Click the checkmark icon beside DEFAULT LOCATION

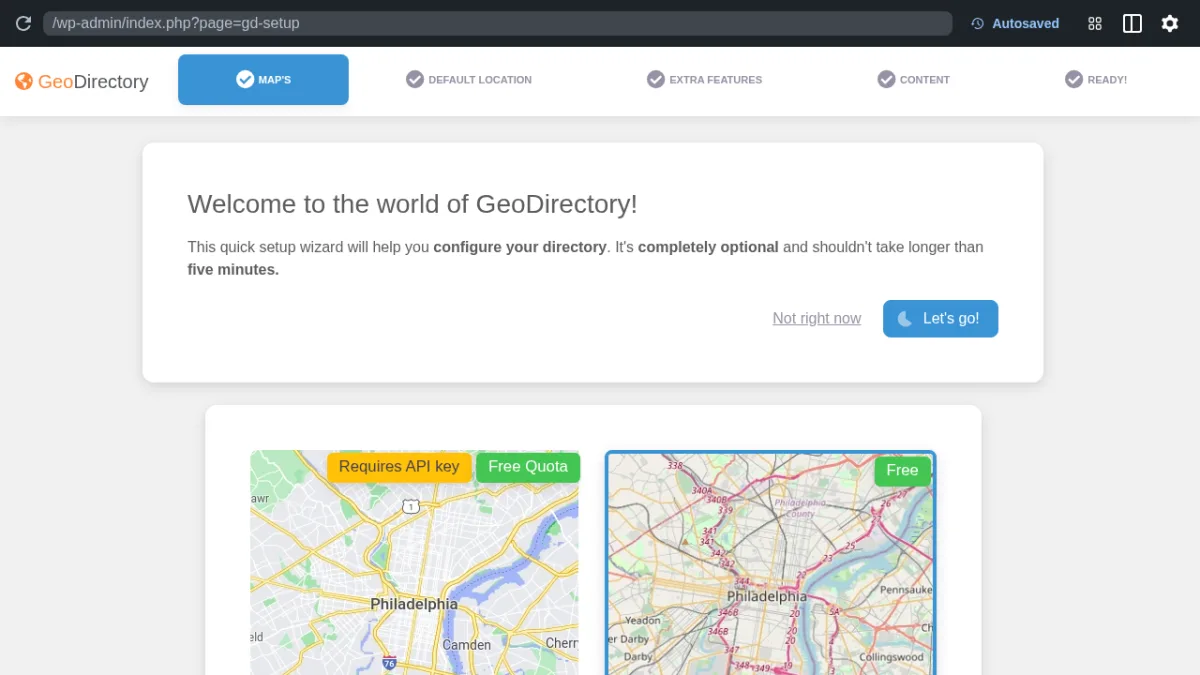pos(415,79)
